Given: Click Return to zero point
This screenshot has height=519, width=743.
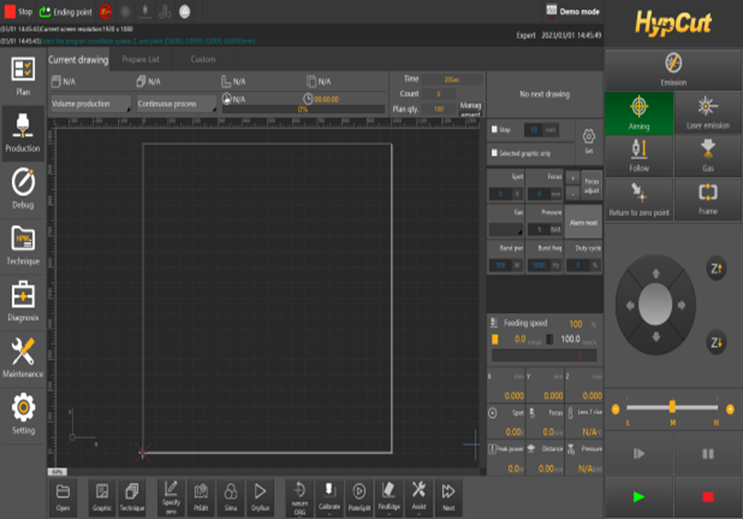Looking at the screenshot, I should (x=639, y=197).
